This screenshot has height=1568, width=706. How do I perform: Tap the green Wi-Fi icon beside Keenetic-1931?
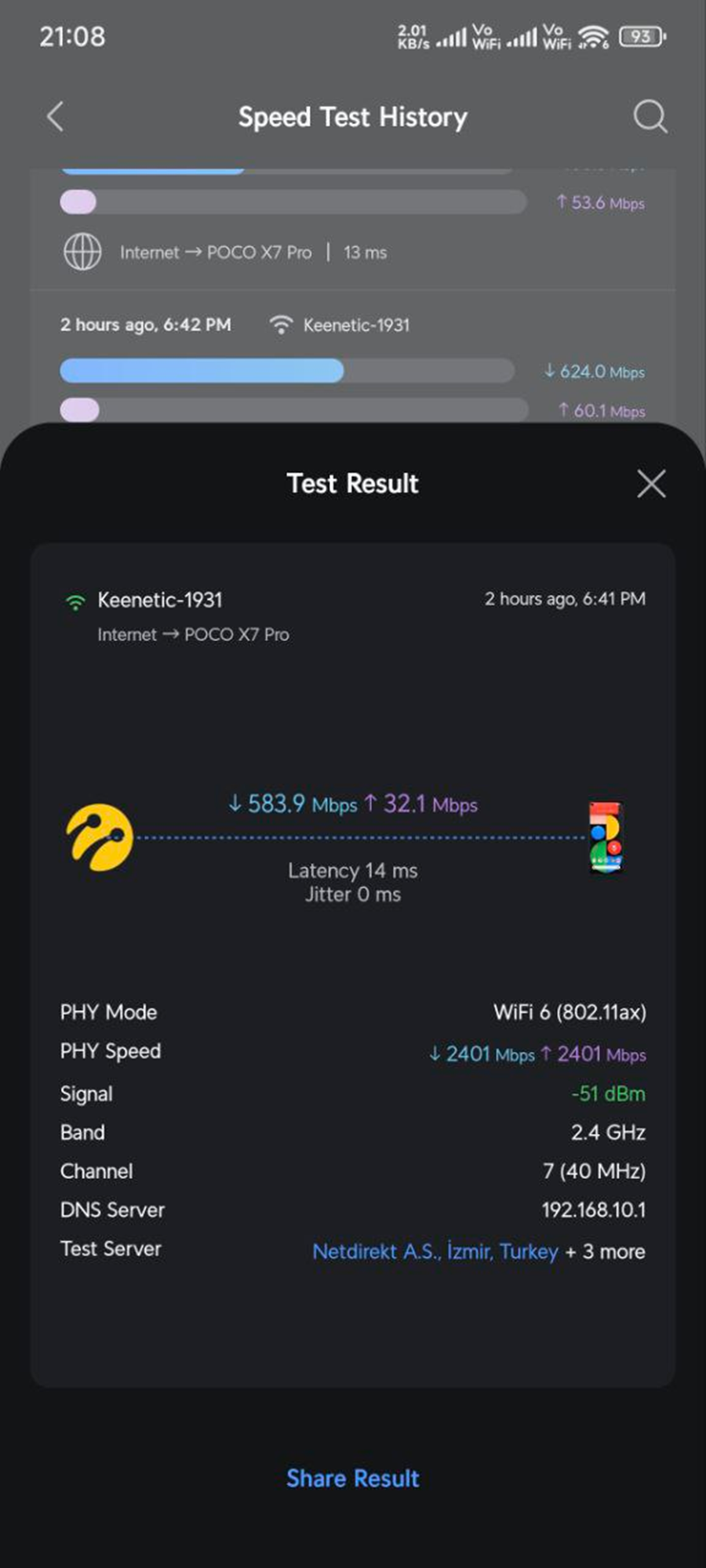click(x=75, y=601)
